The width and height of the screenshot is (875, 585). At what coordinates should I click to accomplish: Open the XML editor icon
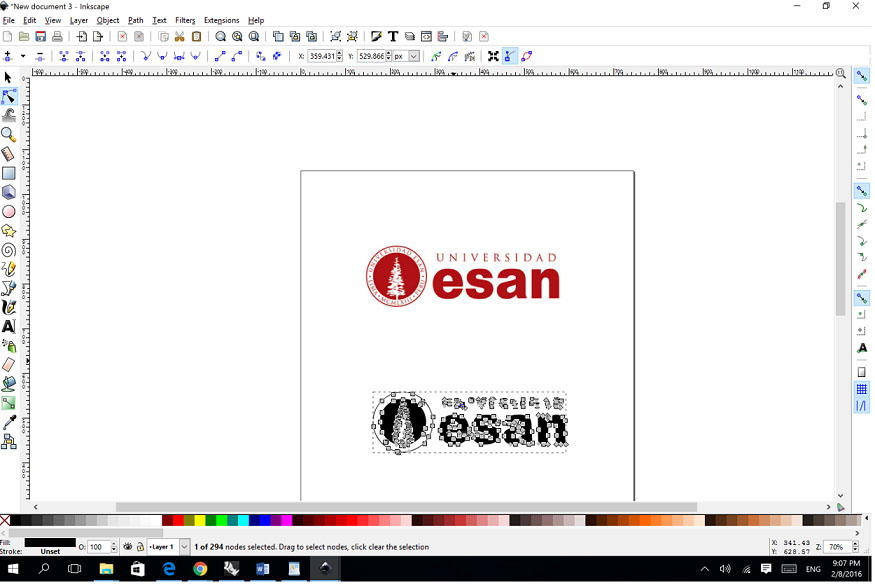tap(426, 37)
